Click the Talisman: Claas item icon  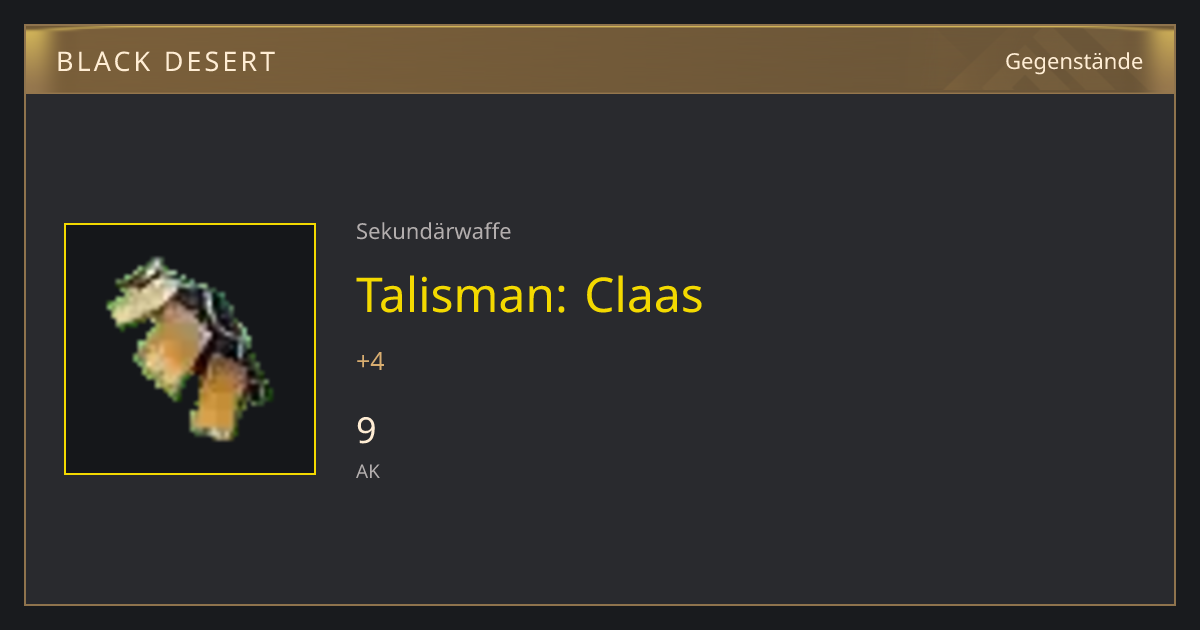coord(190,349)
